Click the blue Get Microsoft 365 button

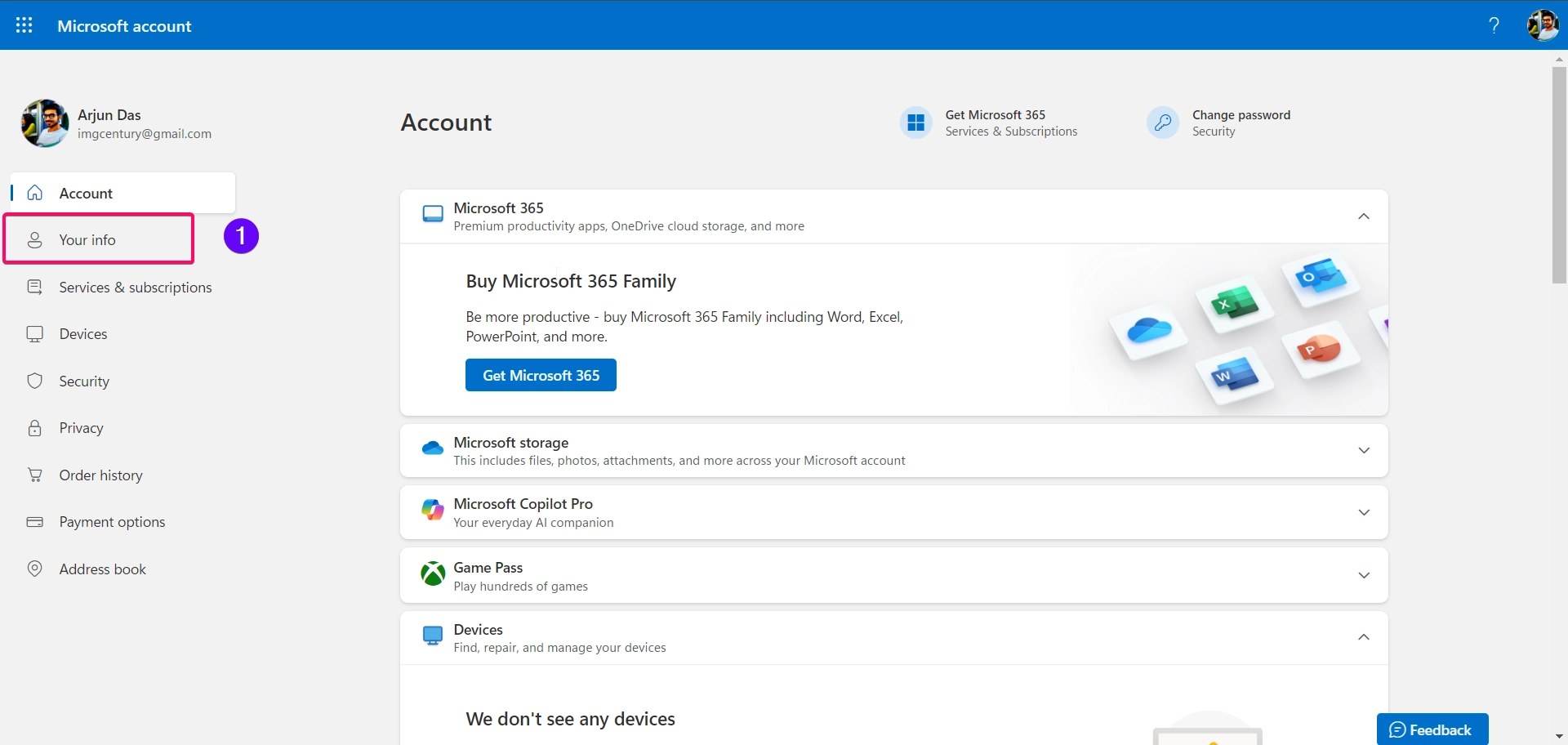coord(541,375)
